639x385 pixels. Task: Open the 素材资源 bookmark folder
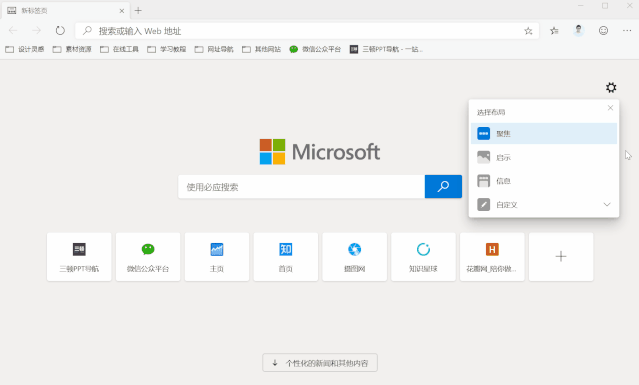tap(72, 49)
